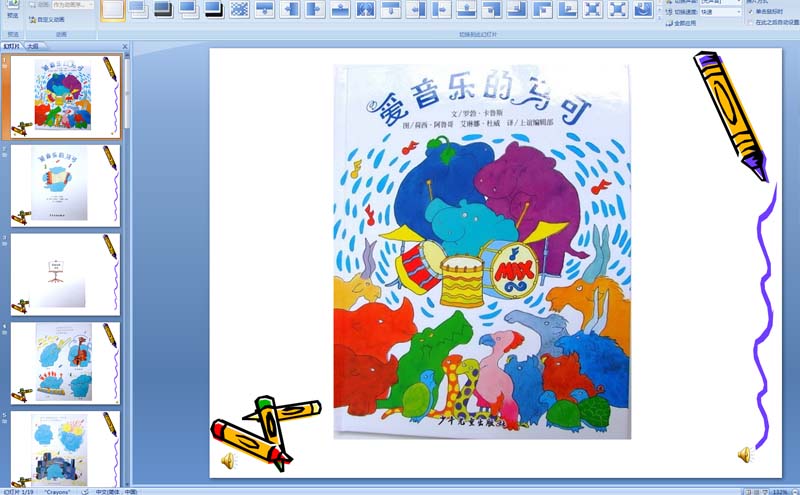Choose the checkerboard dissolve transition
The width and height of the screenshot is (800, 495).
[x=239, y=9]
